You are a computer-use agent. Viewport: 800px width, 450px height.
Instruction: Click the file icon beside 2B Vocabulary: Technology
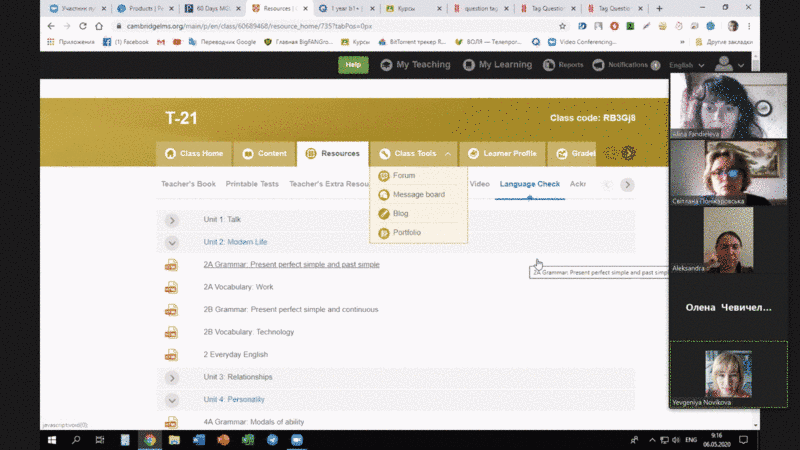pyautogui.click(x=171, y=332)
